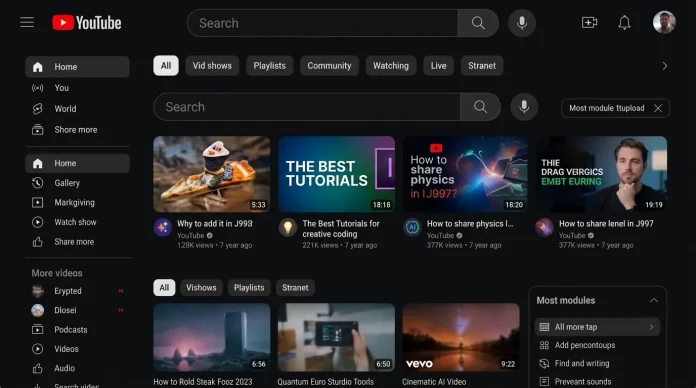Go to YouTube logo home
This screenshot has height=388, width=696.
click(87, 23)
